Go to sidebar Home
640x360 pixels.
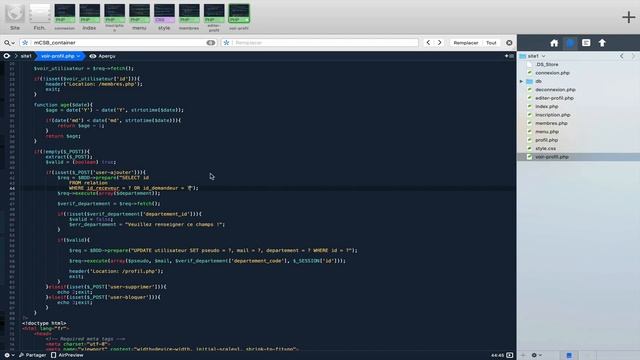554,43
